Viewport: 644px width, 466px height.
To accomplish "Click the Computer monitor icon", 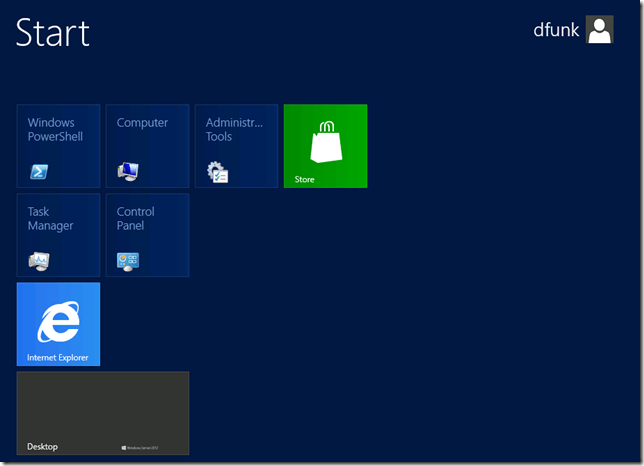I will coord(128,172).
